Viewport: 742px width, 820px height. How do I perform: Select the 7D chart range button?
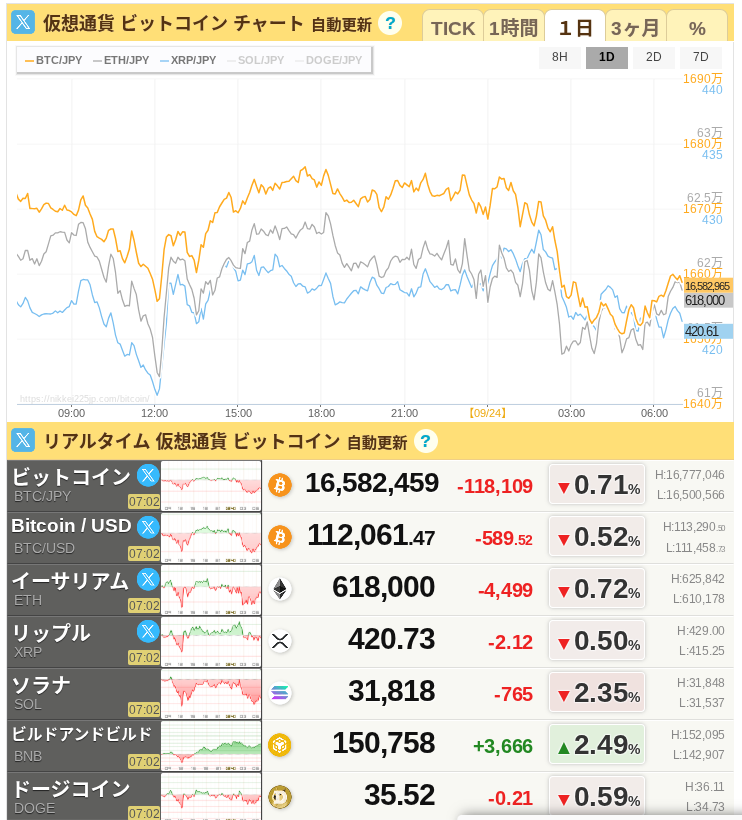[700, 57]
